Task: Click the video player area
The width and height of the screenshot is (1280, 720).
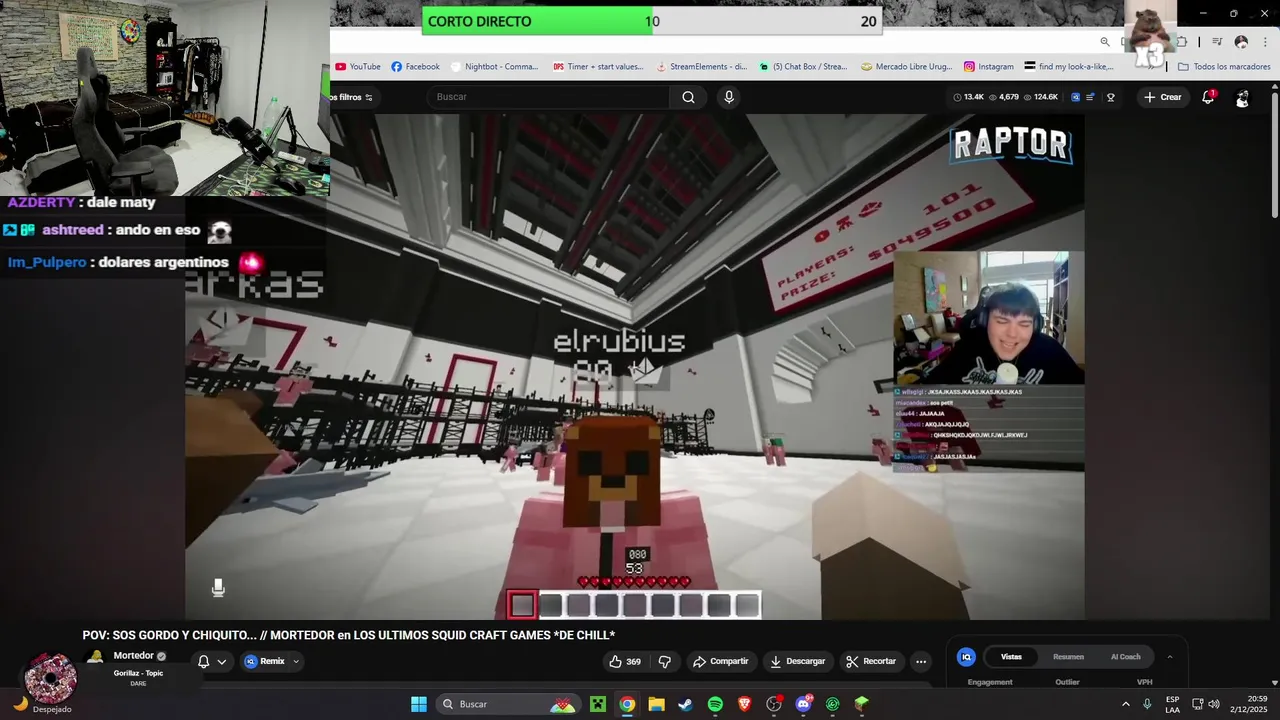Action: (x=634, y=366)
